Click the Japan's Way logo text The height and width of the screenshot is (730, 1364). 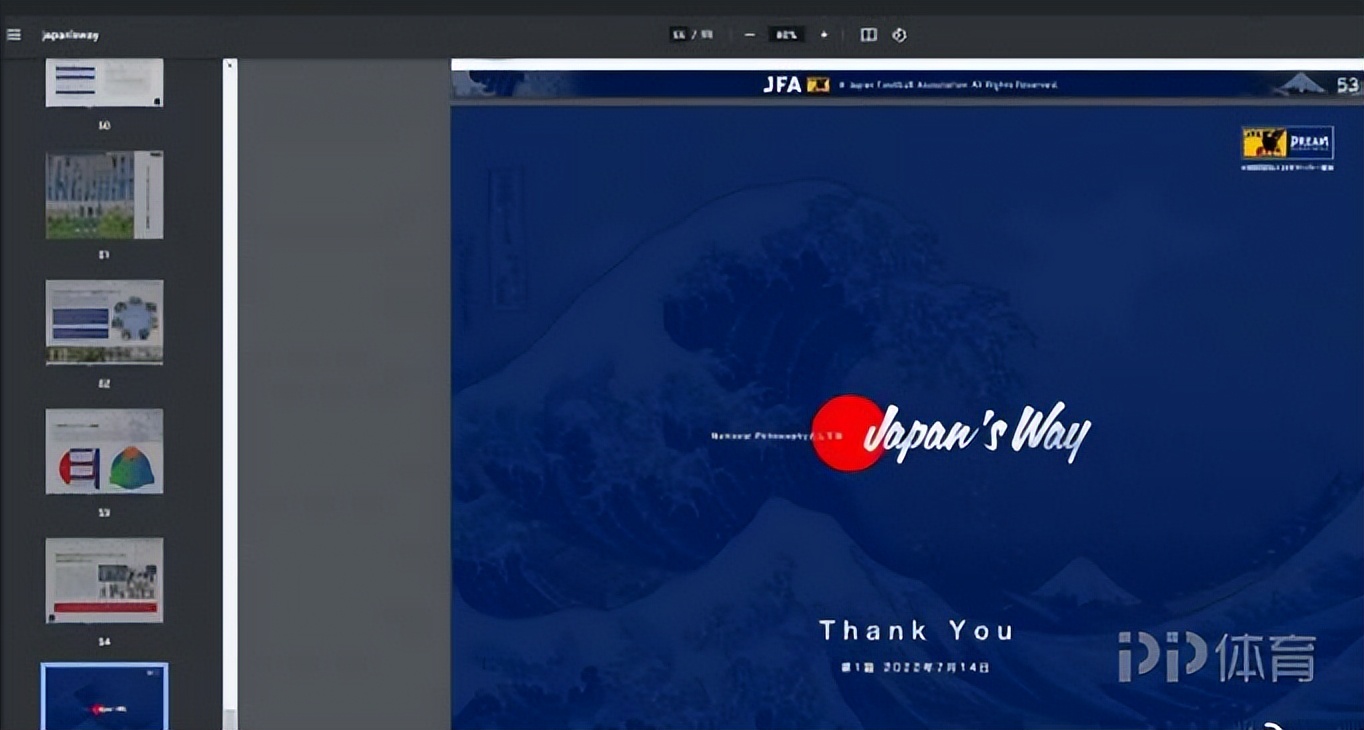pos(976,433)
